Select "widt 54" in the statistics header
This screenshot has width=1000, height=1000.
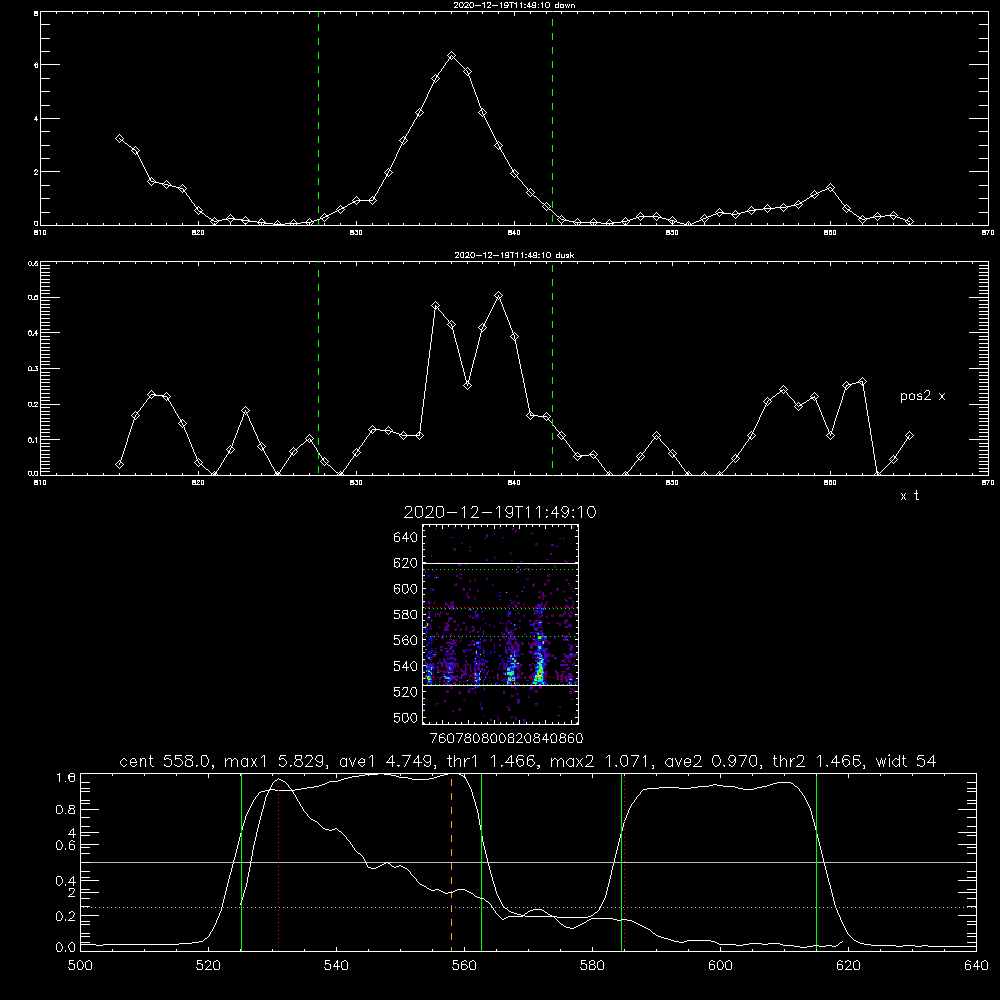pos(906,761)
